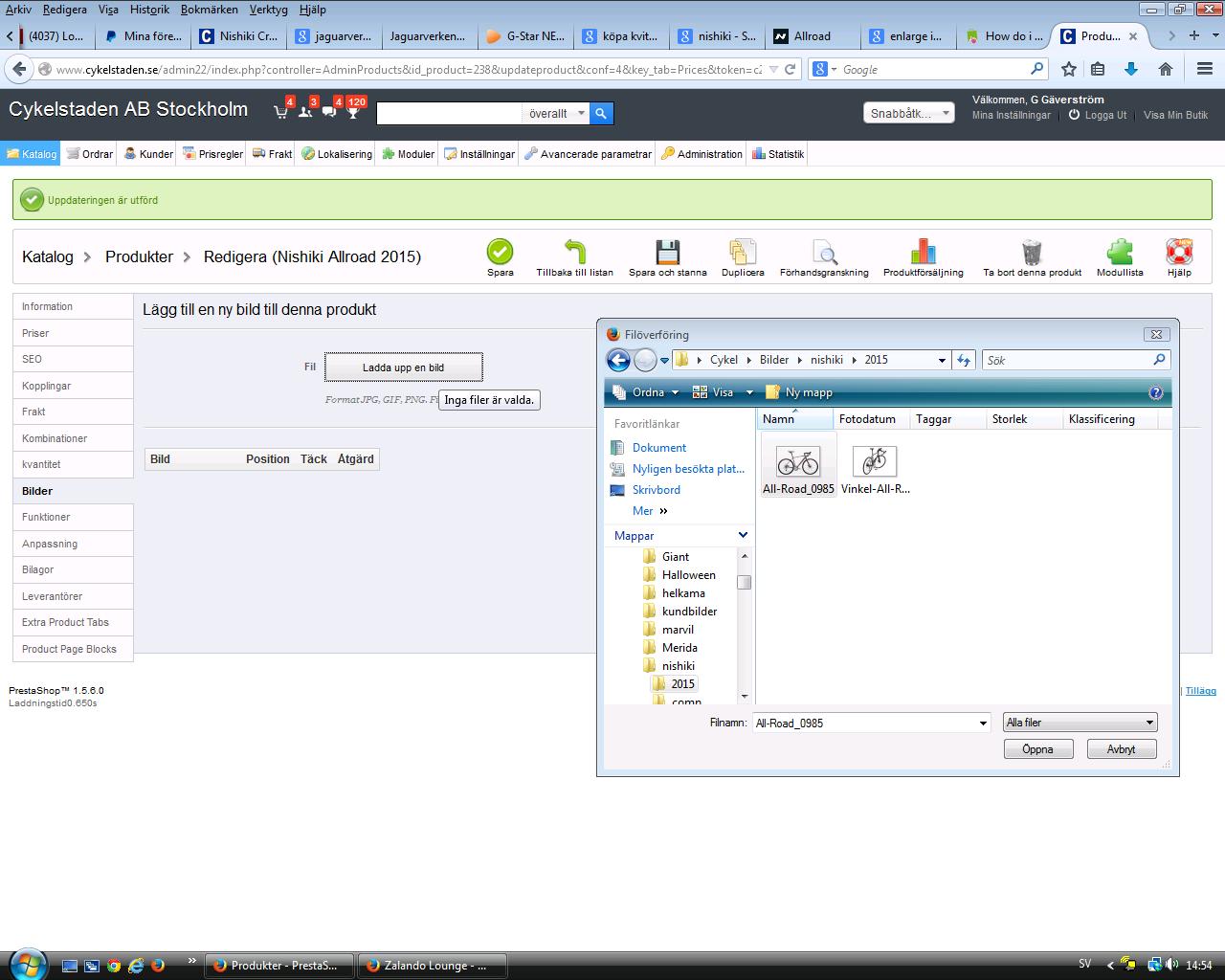Switch to the Allroad browser tab
Viewport: 1225px width, 980px height.
[812, 36]
